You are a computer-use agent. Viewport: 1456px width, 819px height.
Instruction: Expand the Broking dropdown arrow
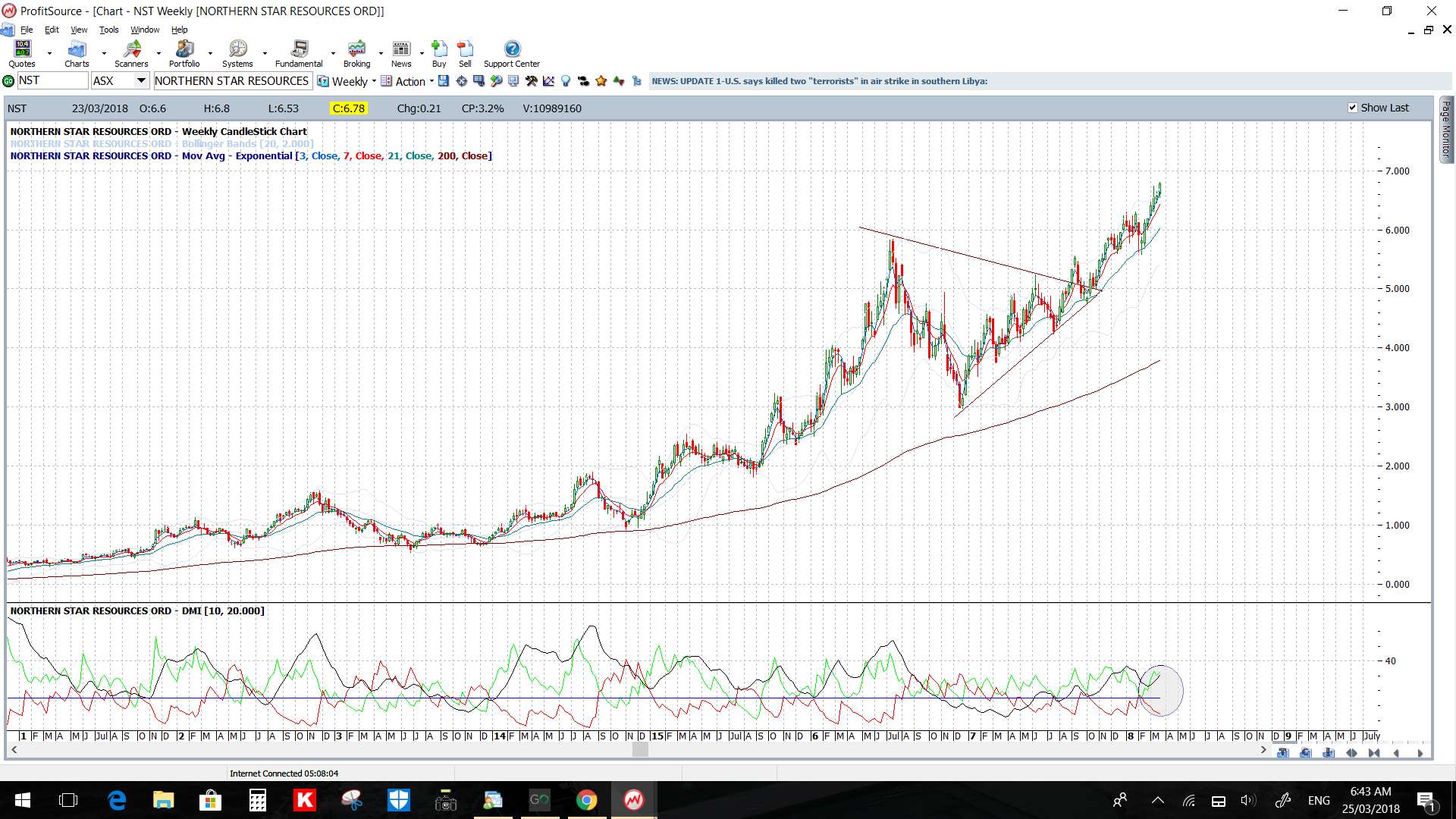coord(381,54)
